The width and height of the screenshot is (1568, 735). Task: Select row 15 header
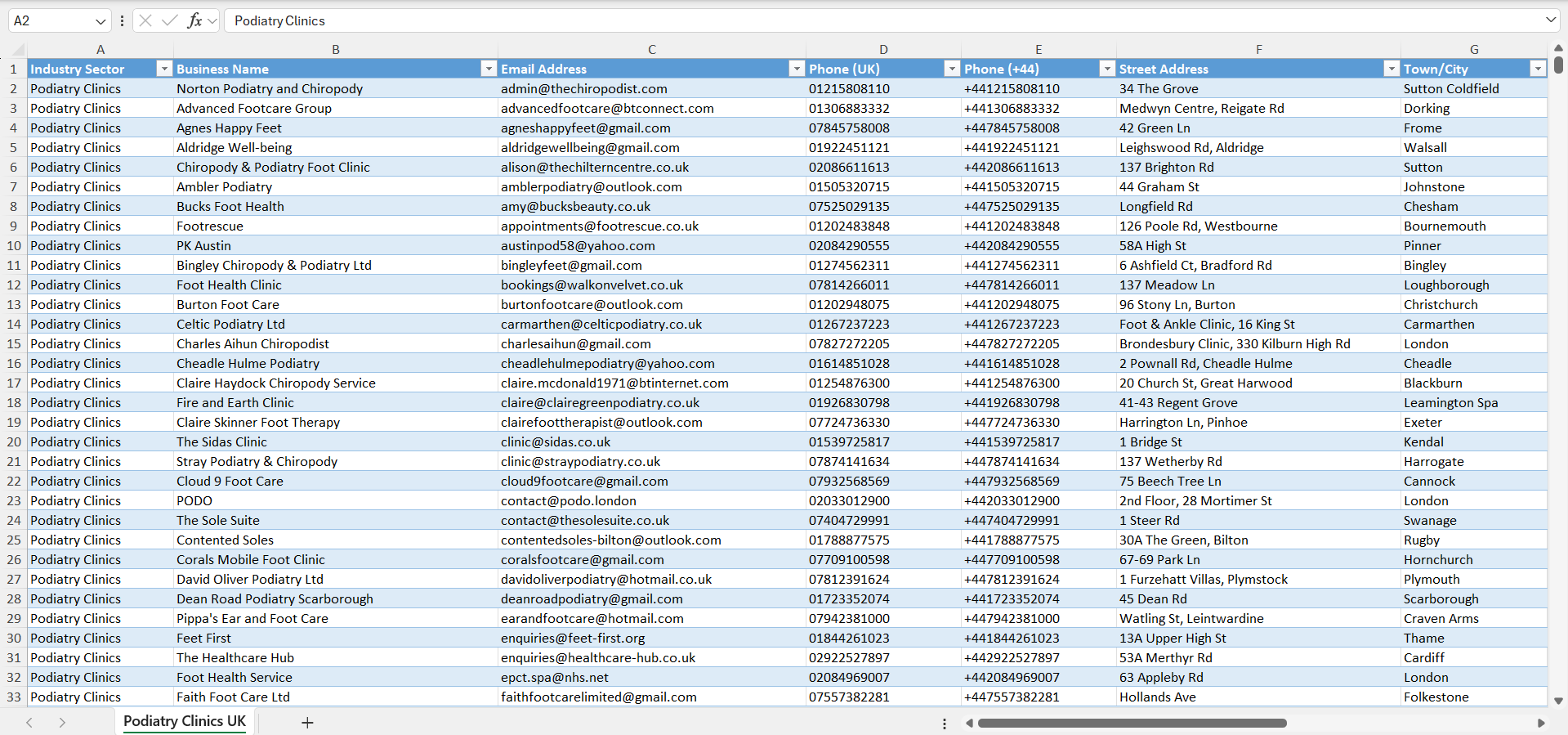[x=14, y=343]
